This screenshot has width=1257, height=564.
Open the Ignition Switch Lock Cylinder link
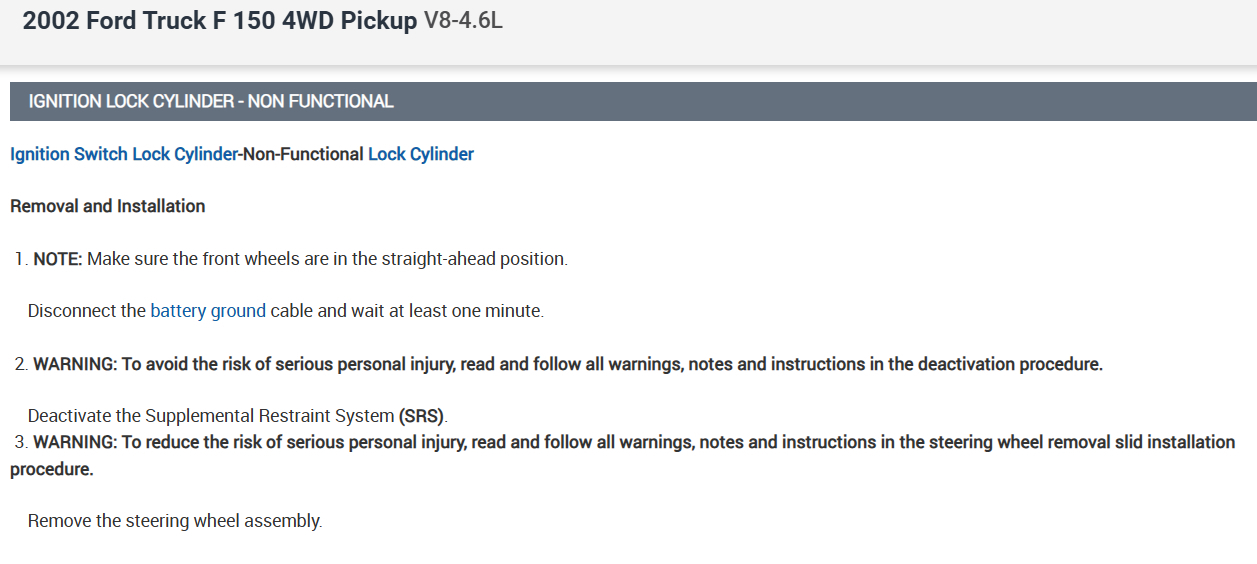coord(124,154)
